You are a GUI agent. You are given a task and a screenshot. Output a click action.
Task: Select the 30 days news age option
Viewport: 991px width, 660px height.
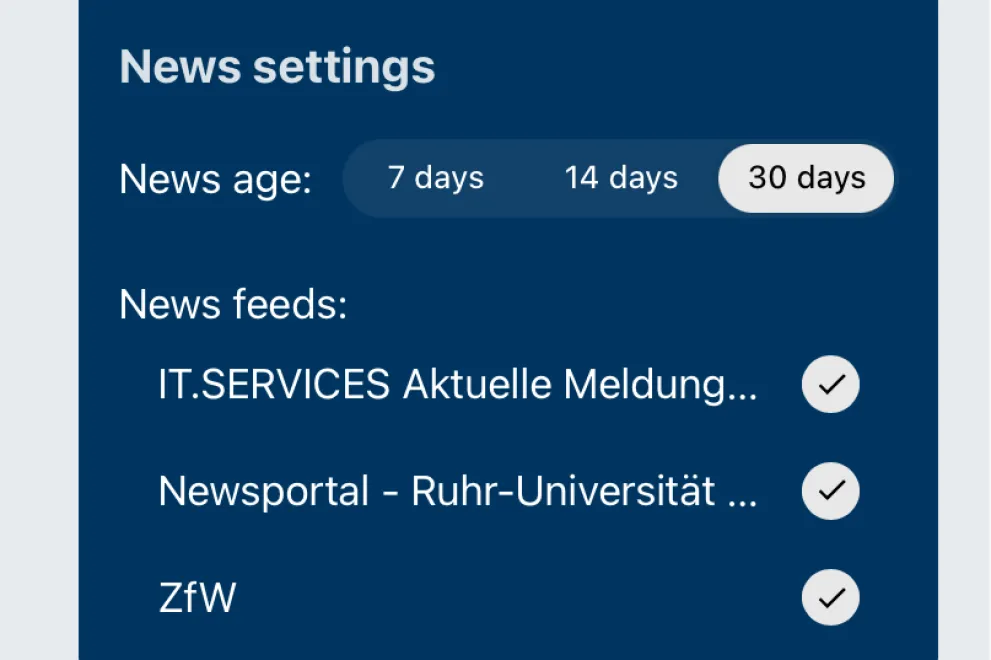[x=805, y=178]
